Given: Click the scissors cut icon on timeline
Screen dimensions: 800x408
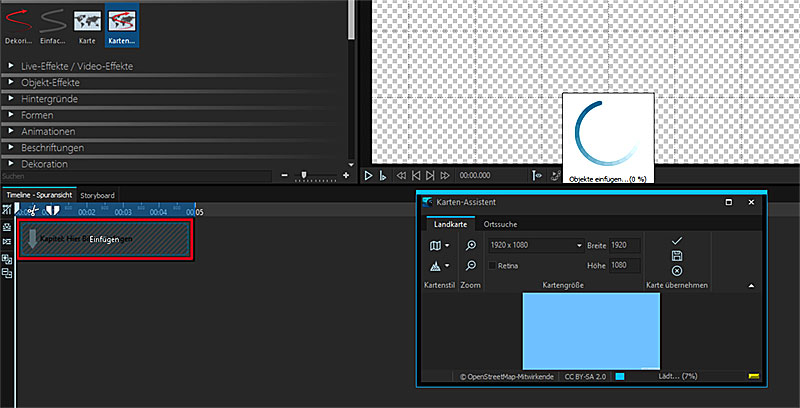Looking at the screenshot, I should 33,211.
